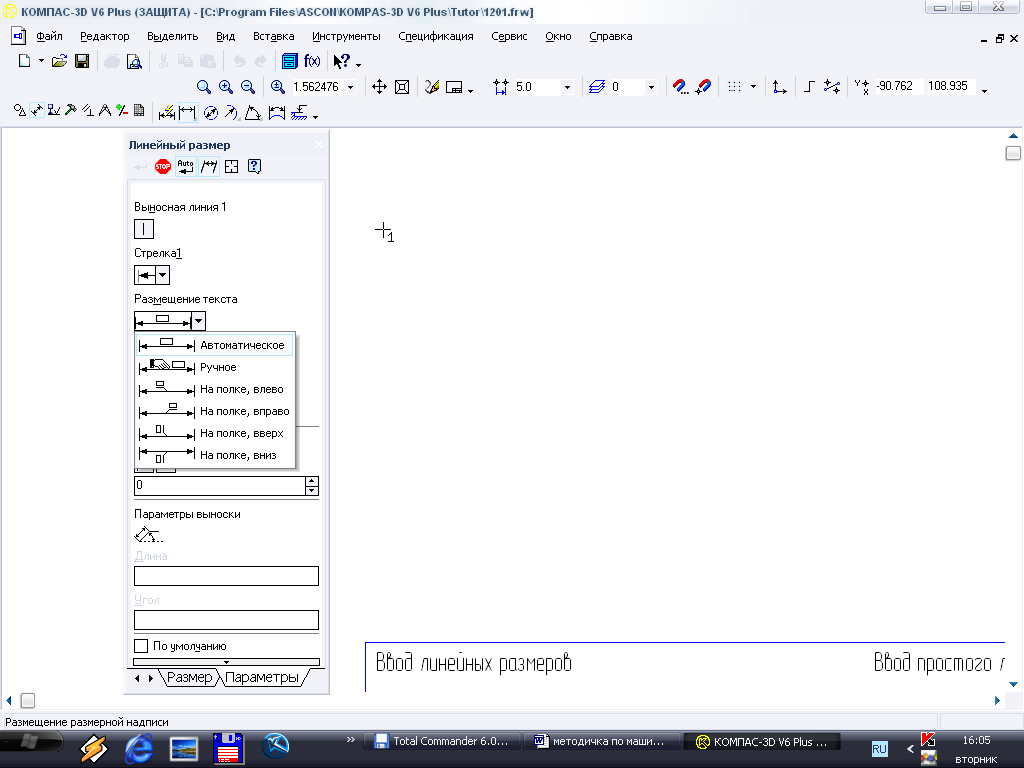Switch to the Параметры tab
Image resolution: width=1024 pixels, height=768 pixels.
(x=261, y=677)
